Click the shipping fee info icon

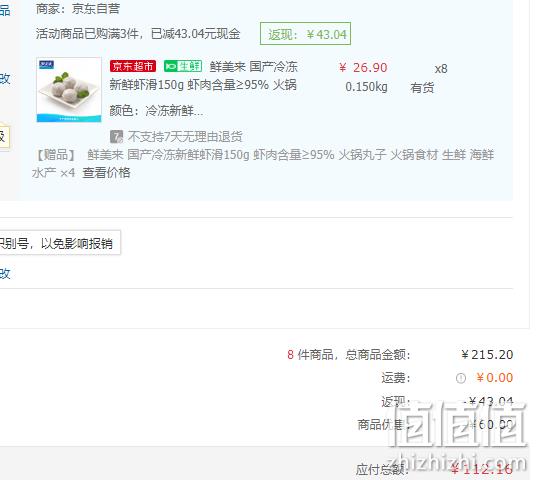pyautogui.click(x=461, y=378)
